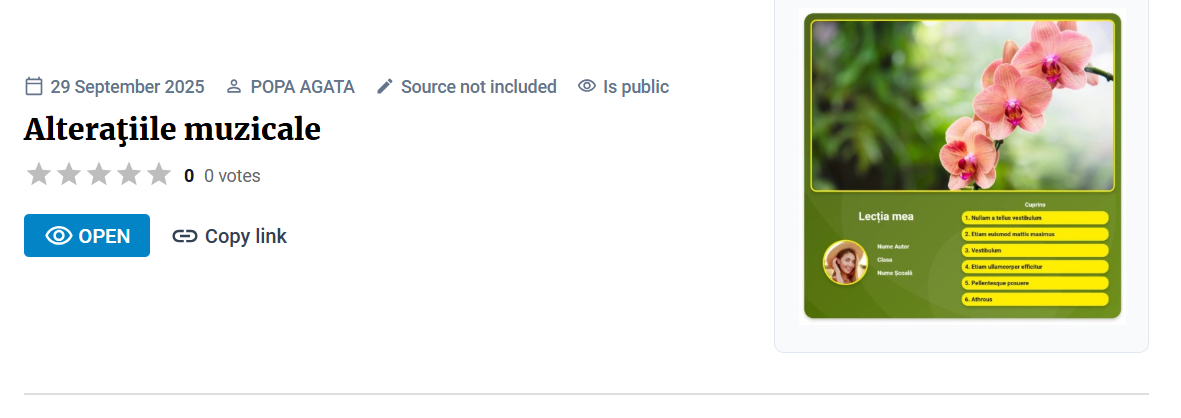1181x418 pixels.
Task: Select the third rating star
Action: click(x=99, y=175)
